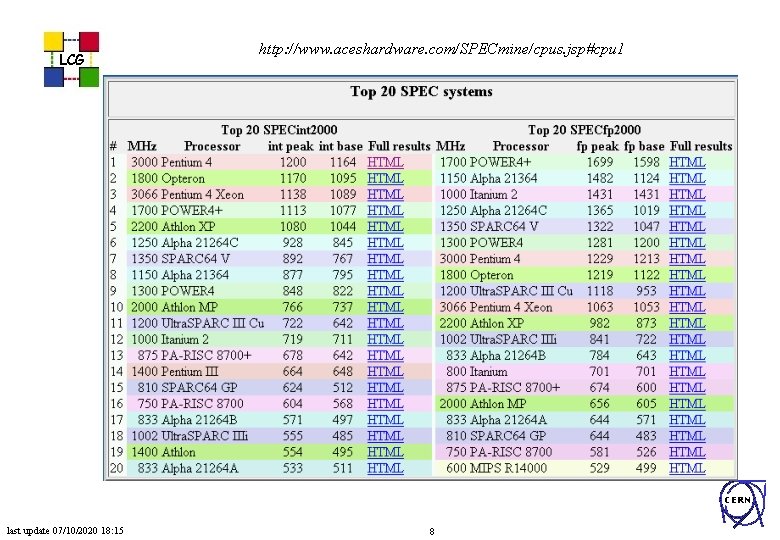The width and height of the screenshot is (780, 540).
Task: Click the int base value 1164
Action: (x=343, y=162)
